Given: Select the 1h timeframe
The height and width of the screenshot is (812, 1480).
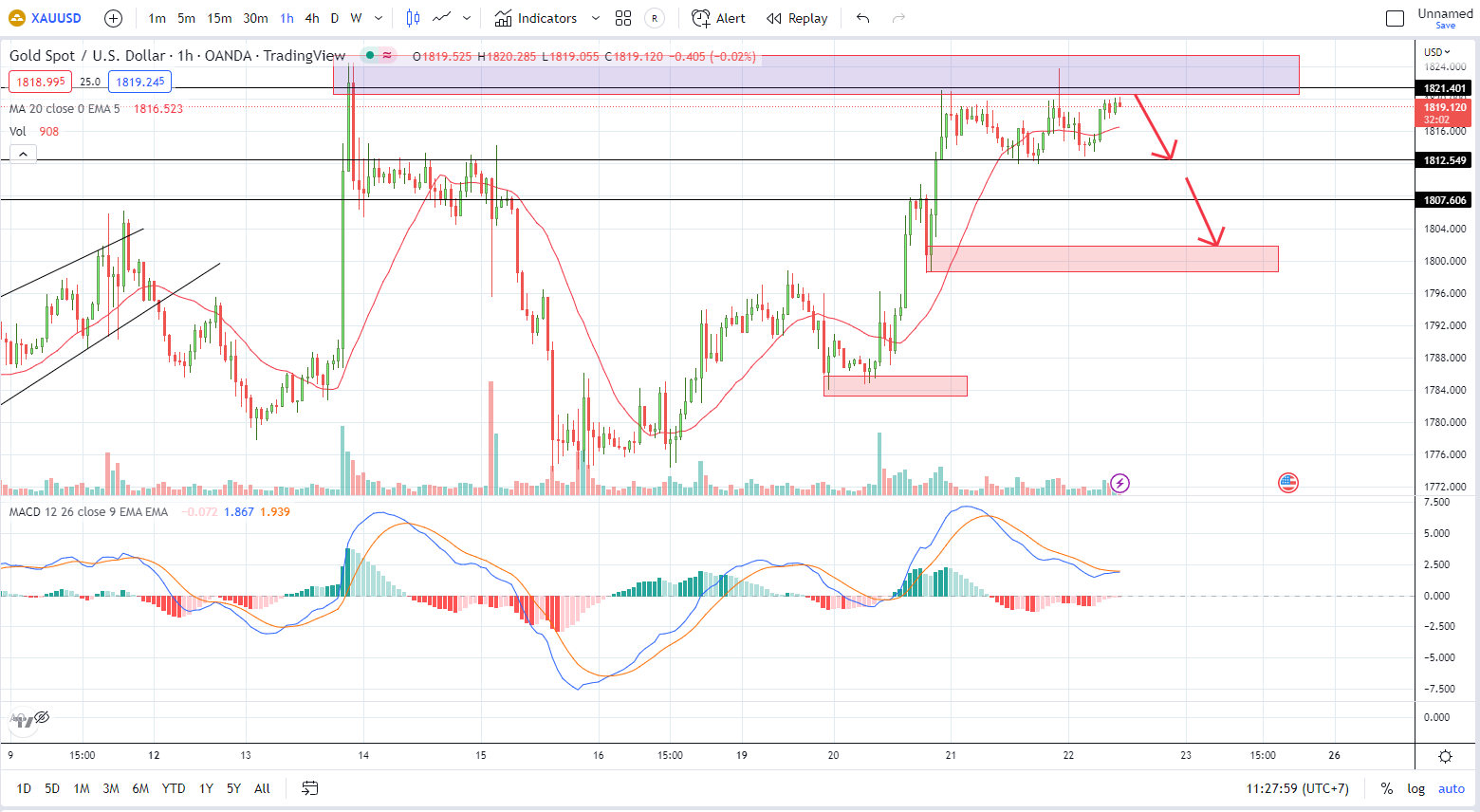Looking at the screenshot, I should [x=287, y=18].
